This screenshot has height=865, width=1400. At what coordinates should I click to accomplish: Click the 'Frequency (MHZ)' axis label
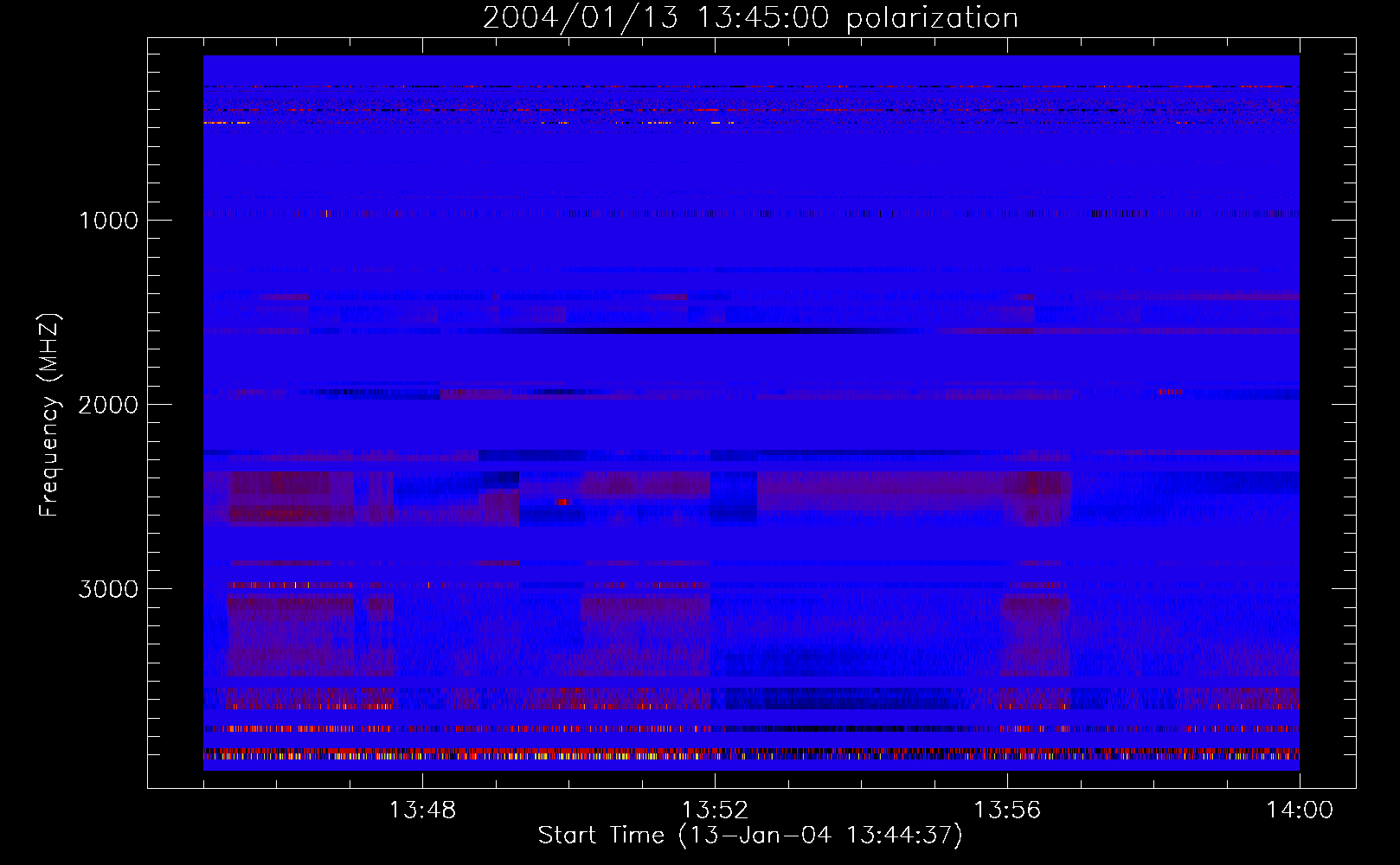[x=48, y=415]
